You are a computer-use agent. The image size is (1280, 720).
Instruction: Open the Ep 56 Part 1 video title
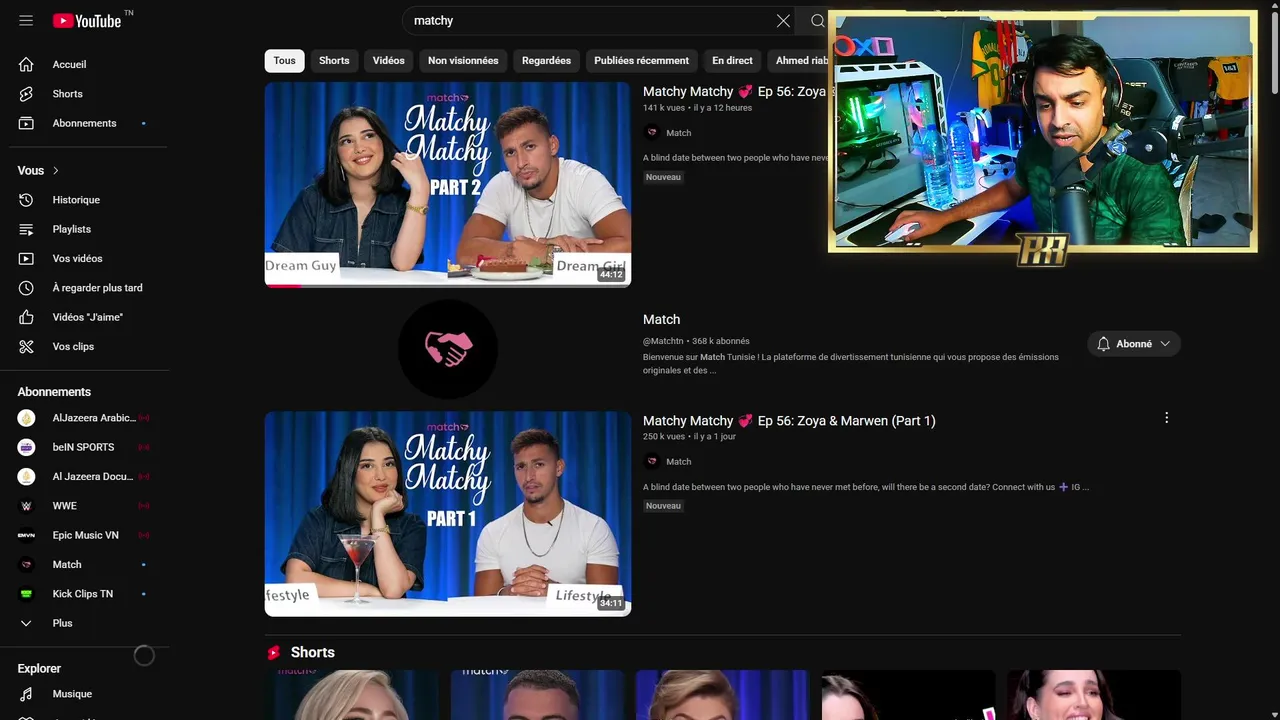(789, 421)
